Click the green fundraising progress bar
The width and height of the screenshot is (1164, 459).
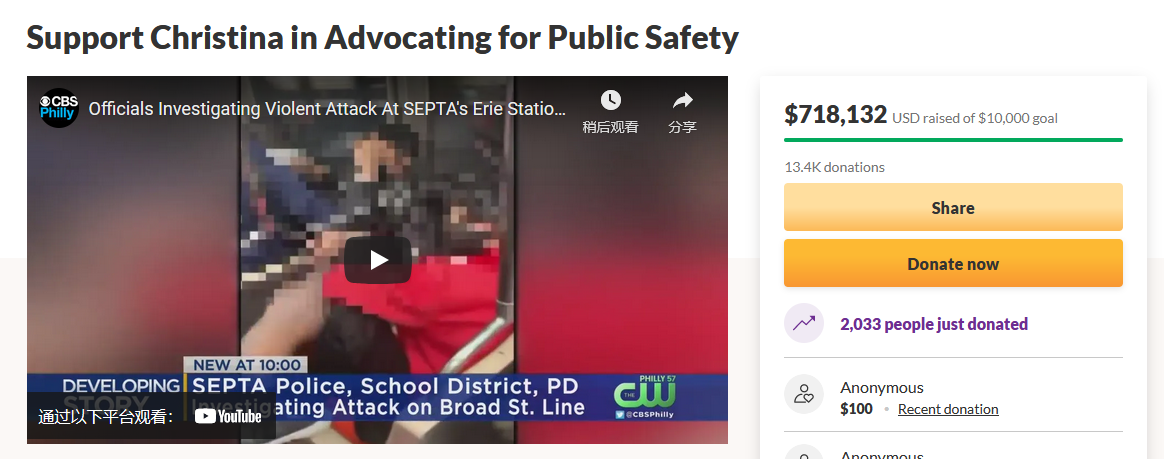pyautogui.click(x=953, y=140)
